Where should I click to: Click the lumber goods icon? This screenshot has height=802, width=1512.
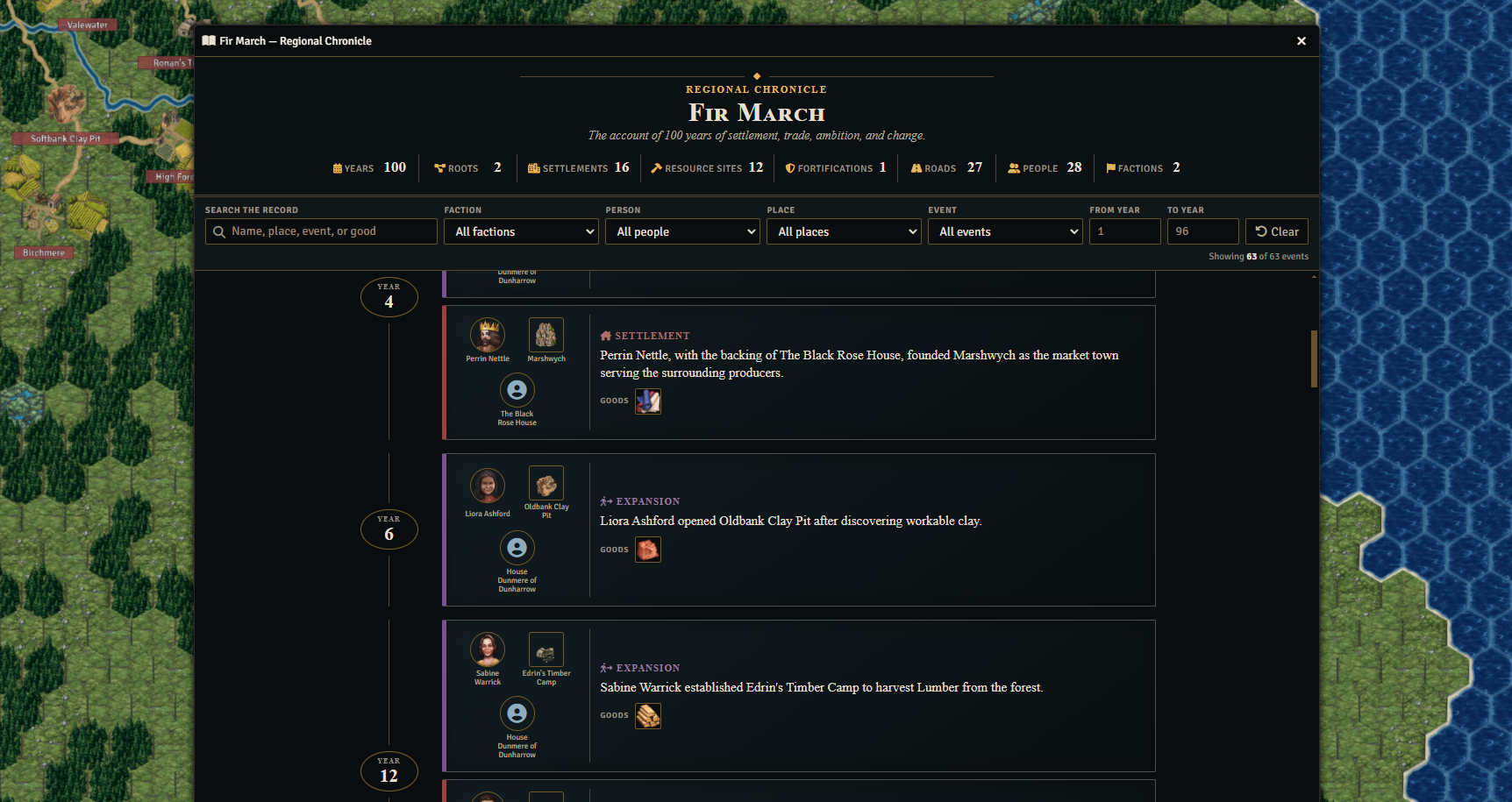point(648,716)
